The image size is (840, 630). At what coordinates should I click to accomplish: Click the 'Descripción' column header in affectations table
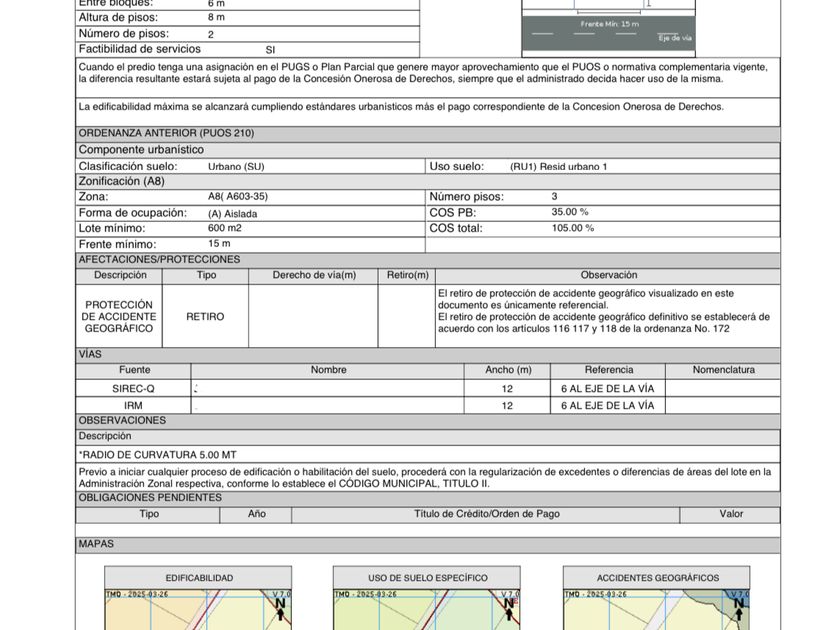pos(120,275)
